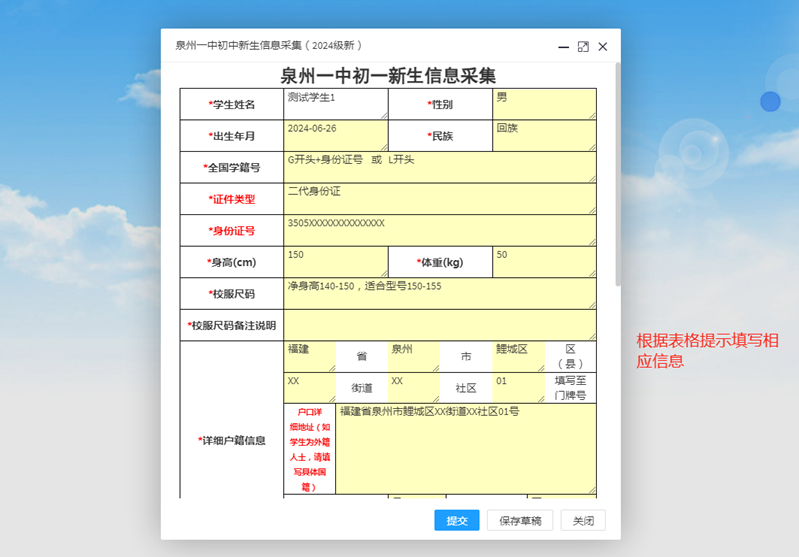Close the dialog with the X icon
This screenshot has height=557, width=799.
point(603,47)
